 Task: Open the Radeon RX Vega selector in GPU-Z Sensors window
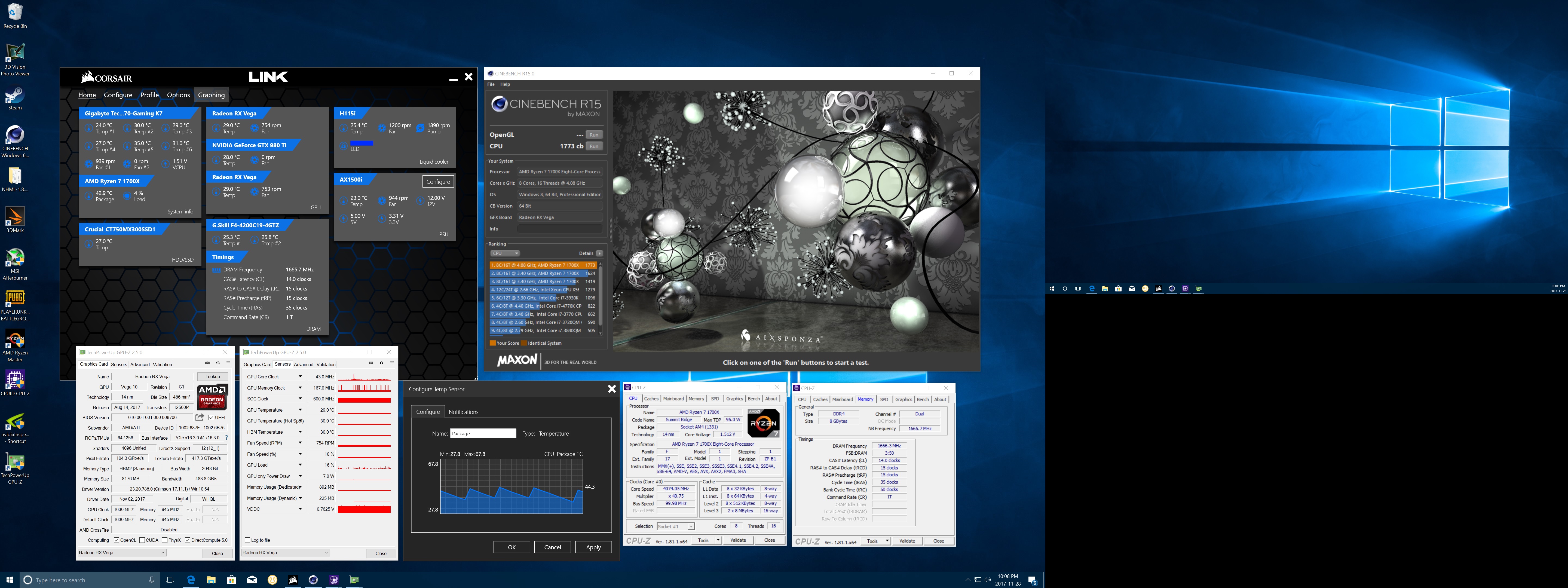tap(286, 553)
